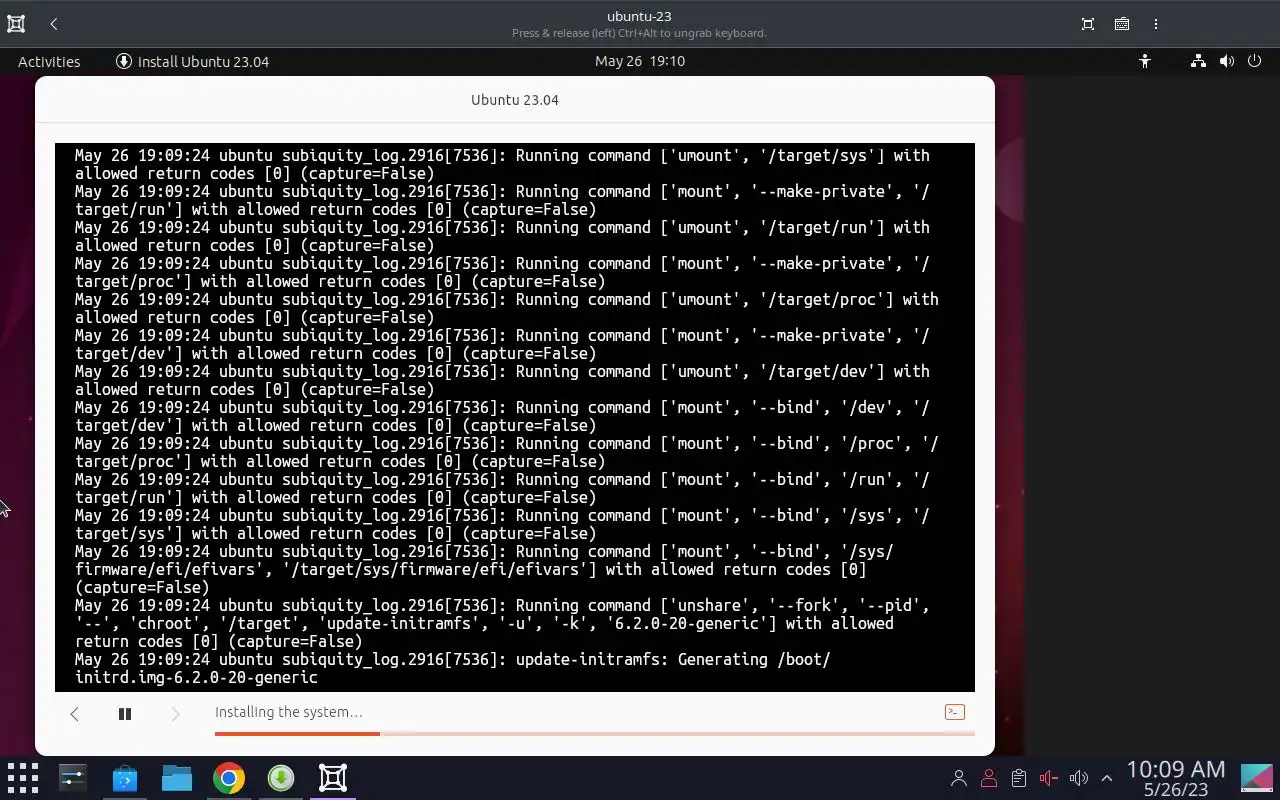Click the volume speaker icon in guest top bar
1280x800 pixels.
(x=1227, y=61)
